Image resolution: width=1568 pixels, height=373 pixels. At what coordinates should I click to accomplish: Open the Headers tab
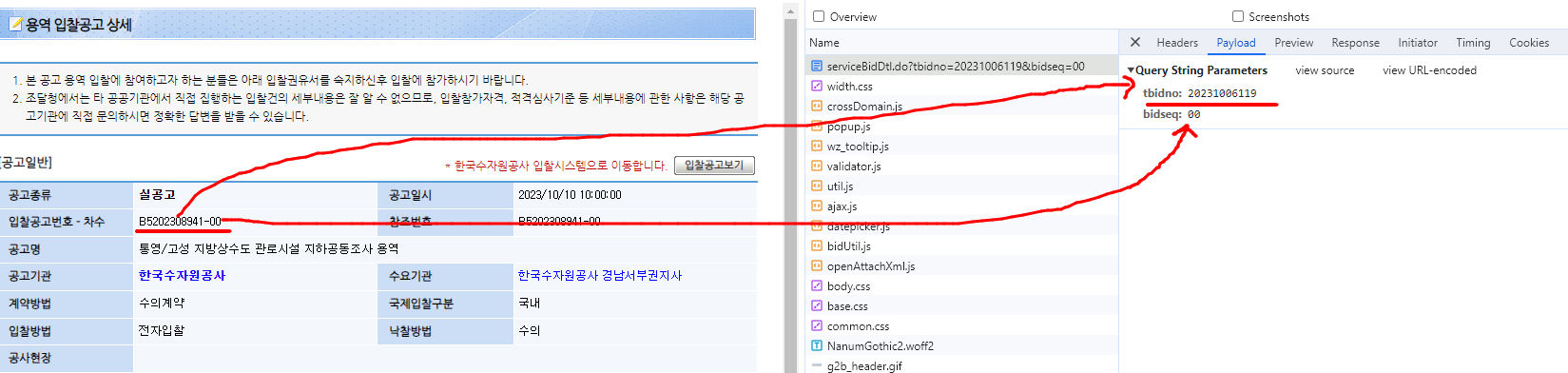pos(1177,43)
